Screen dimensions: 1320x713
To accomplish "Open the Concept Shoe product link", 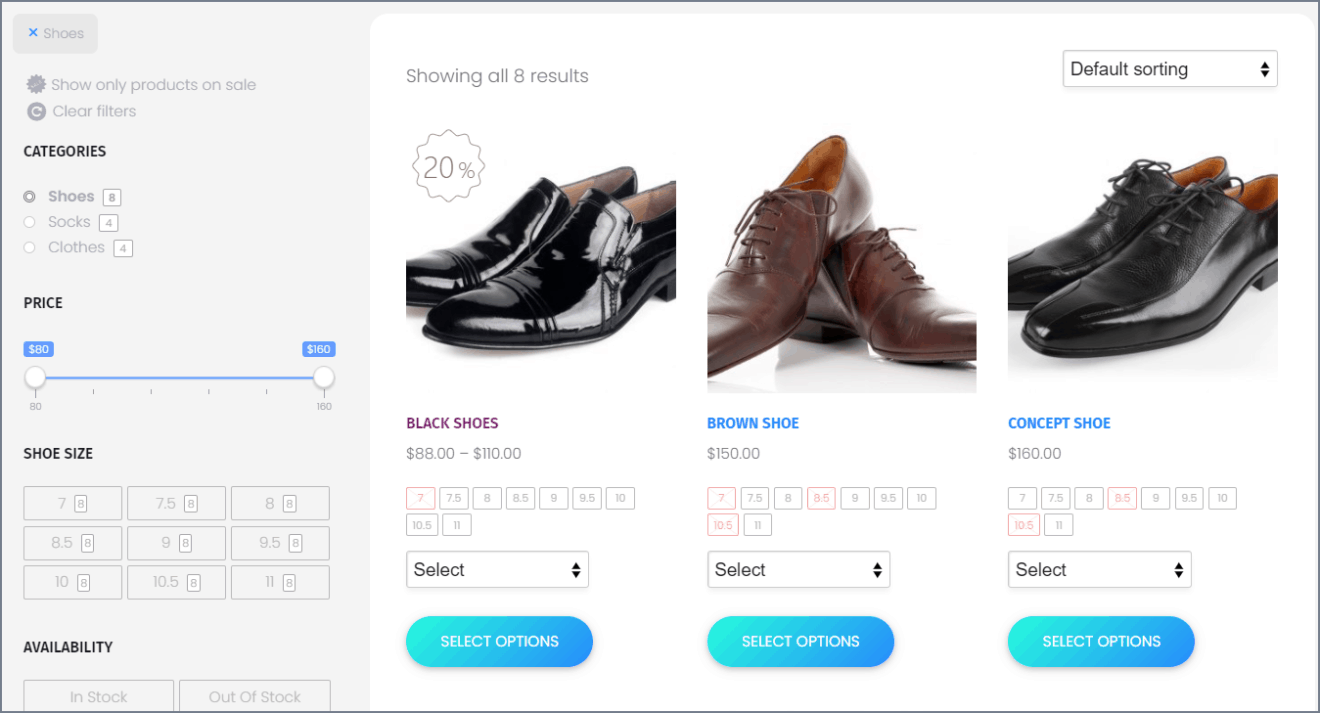I will point(1059,422).
